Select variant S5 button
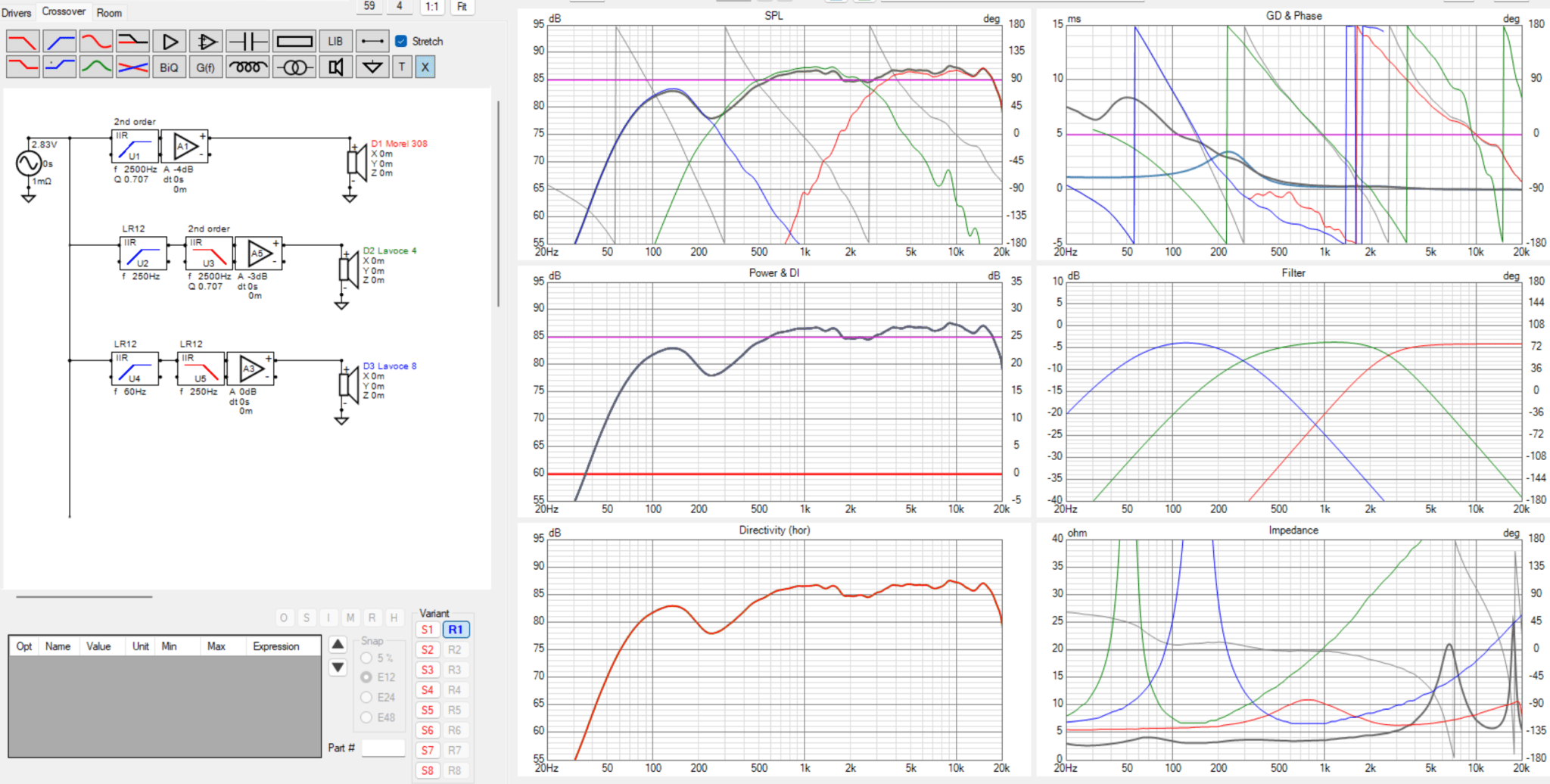Image resolution: width=1550 pixels, height=784 pixels. pyautogui.click(x=428, y=710)
